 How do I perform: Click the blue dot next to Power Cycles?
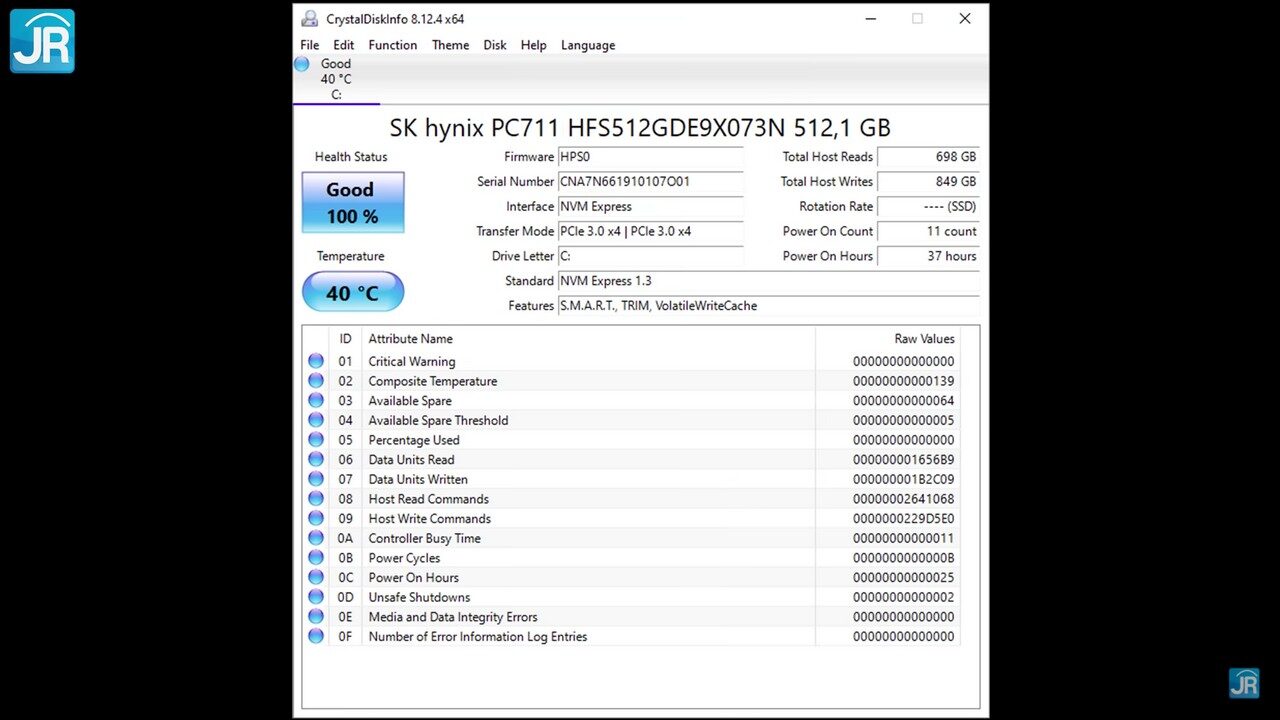click(316, 557)
